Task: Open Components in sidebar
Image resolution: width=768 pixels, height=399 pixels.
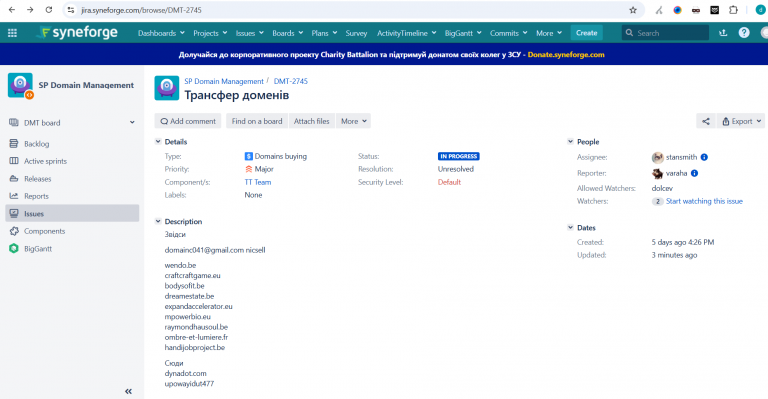Action: [x=44, y=231]
